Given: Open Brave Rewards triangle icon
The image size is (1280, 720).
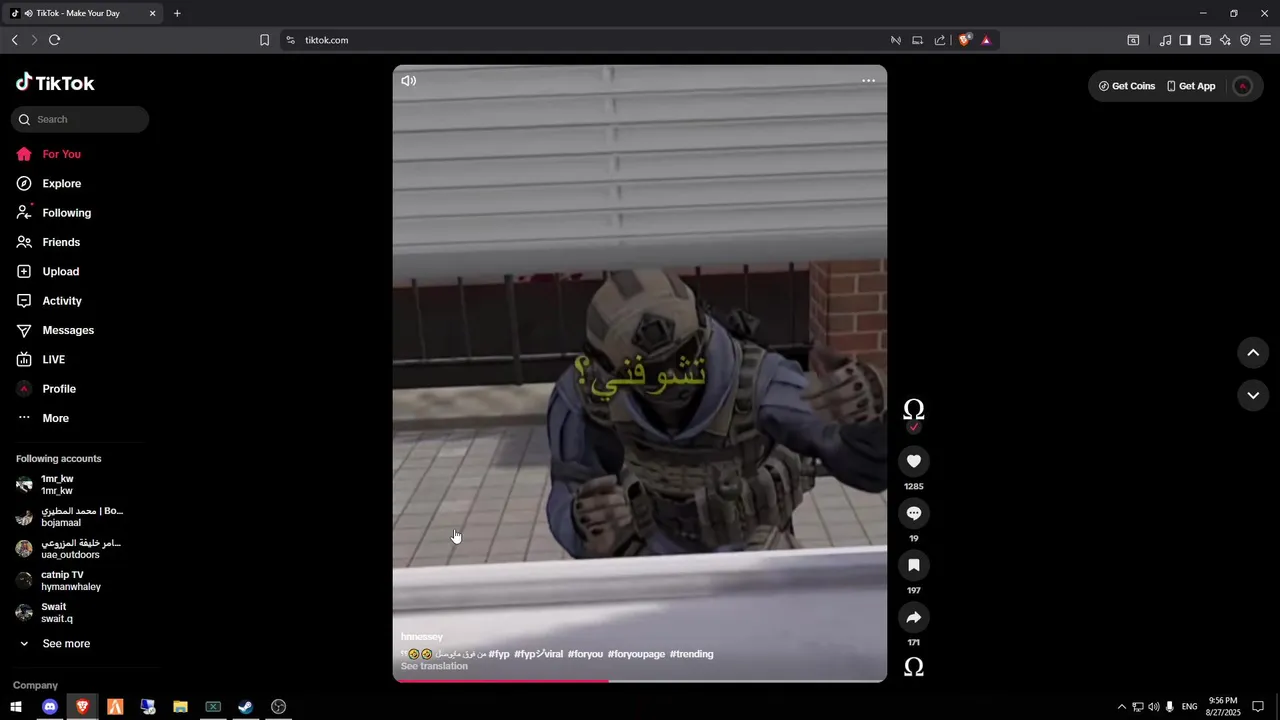Looking at the screenshot, I should 986,40.
